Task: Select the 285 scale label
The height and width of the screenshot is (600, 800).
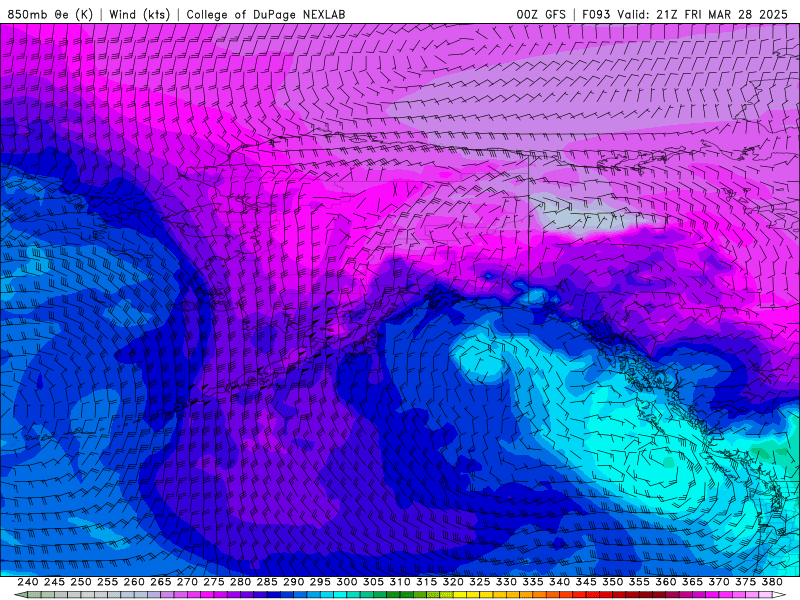Action: [267, 582]
